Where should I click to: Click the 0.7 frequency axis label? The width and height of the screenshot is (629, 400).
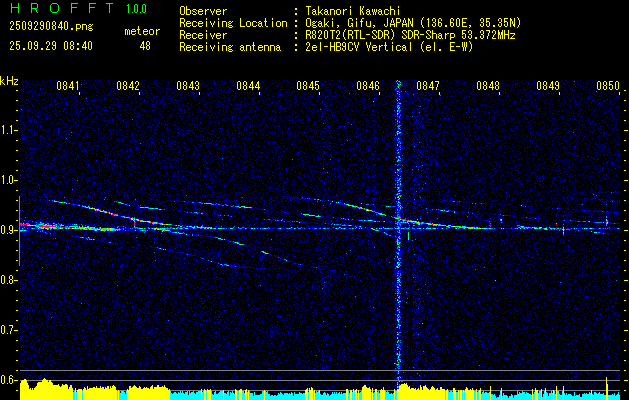point(9,330)
